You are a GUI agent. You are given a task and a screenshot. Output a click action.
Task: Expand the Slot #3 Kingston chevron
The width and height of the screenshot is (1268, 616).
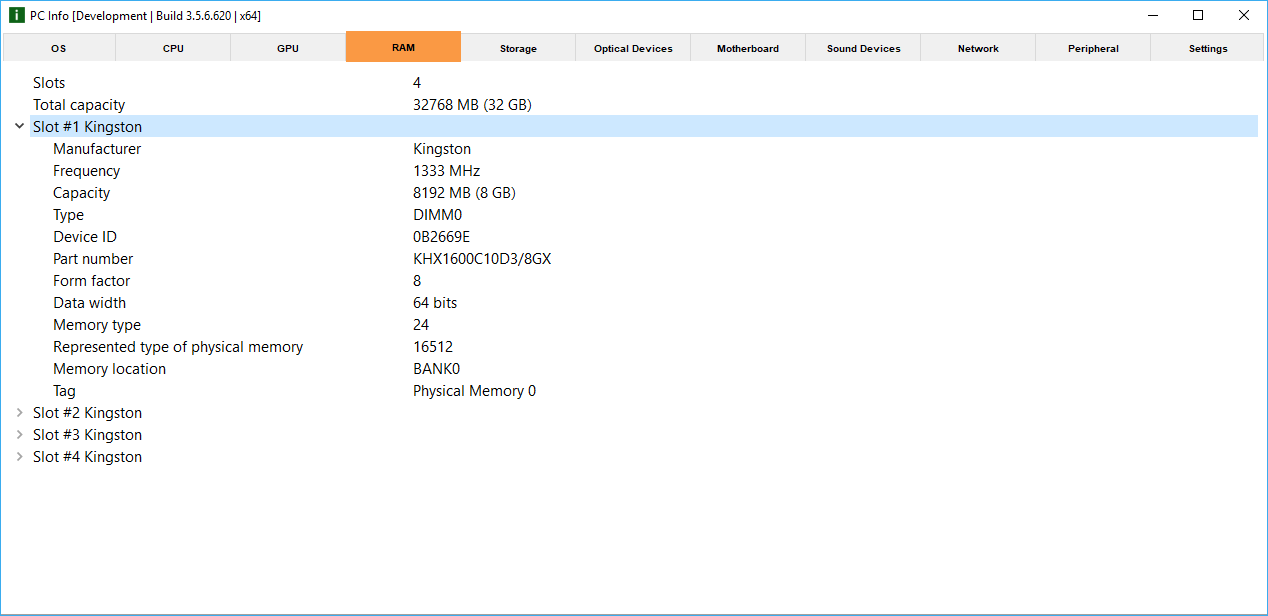(19, 435)
